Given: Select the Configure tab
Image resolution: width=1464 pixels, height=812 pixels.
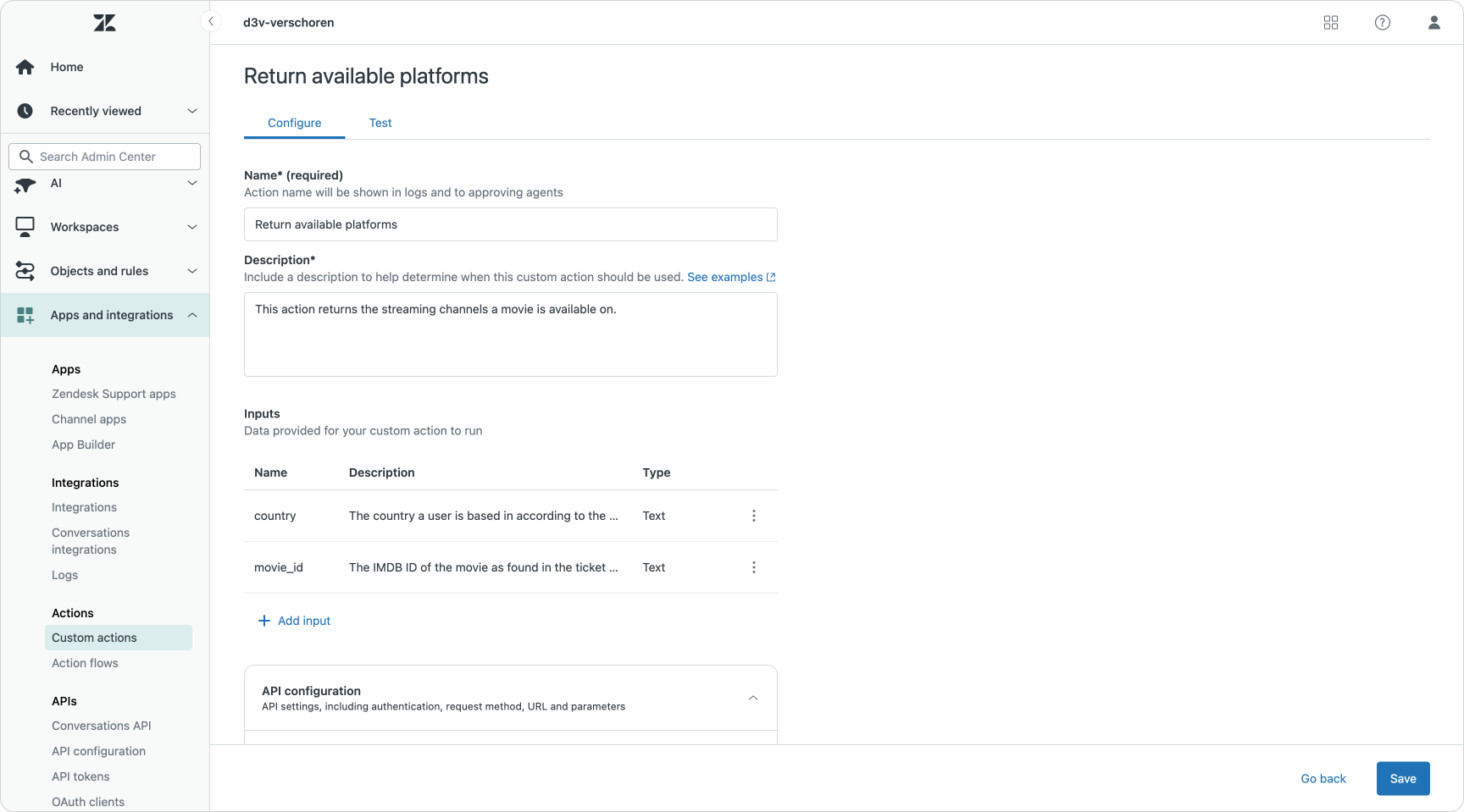Looking at the screenshot, I should tap(294, 123).
